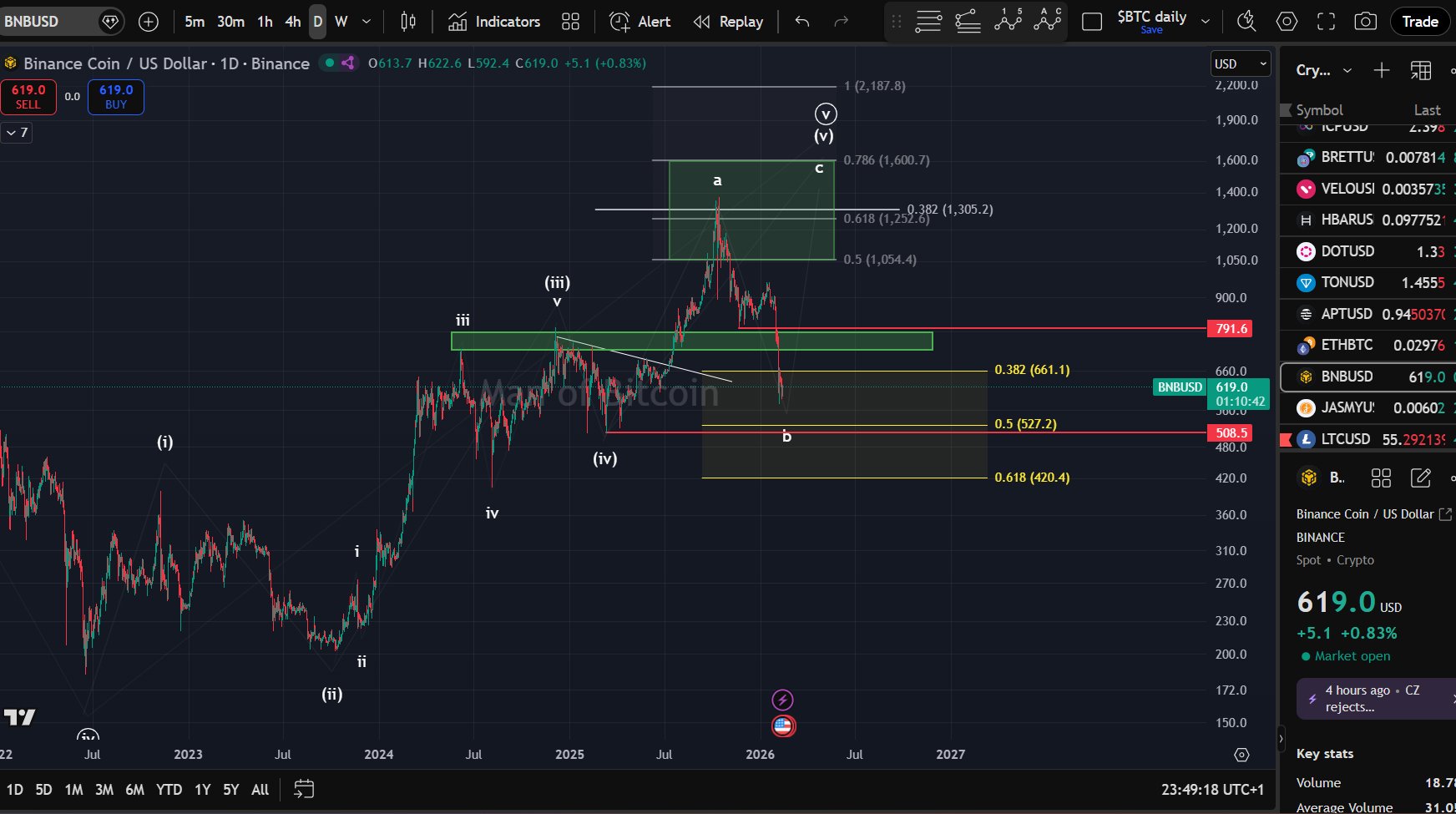Select ETHBTC row in watchlist
Image resolution: width=1456 pixels, height=814 pixels.
click(x=1368, y=345)
